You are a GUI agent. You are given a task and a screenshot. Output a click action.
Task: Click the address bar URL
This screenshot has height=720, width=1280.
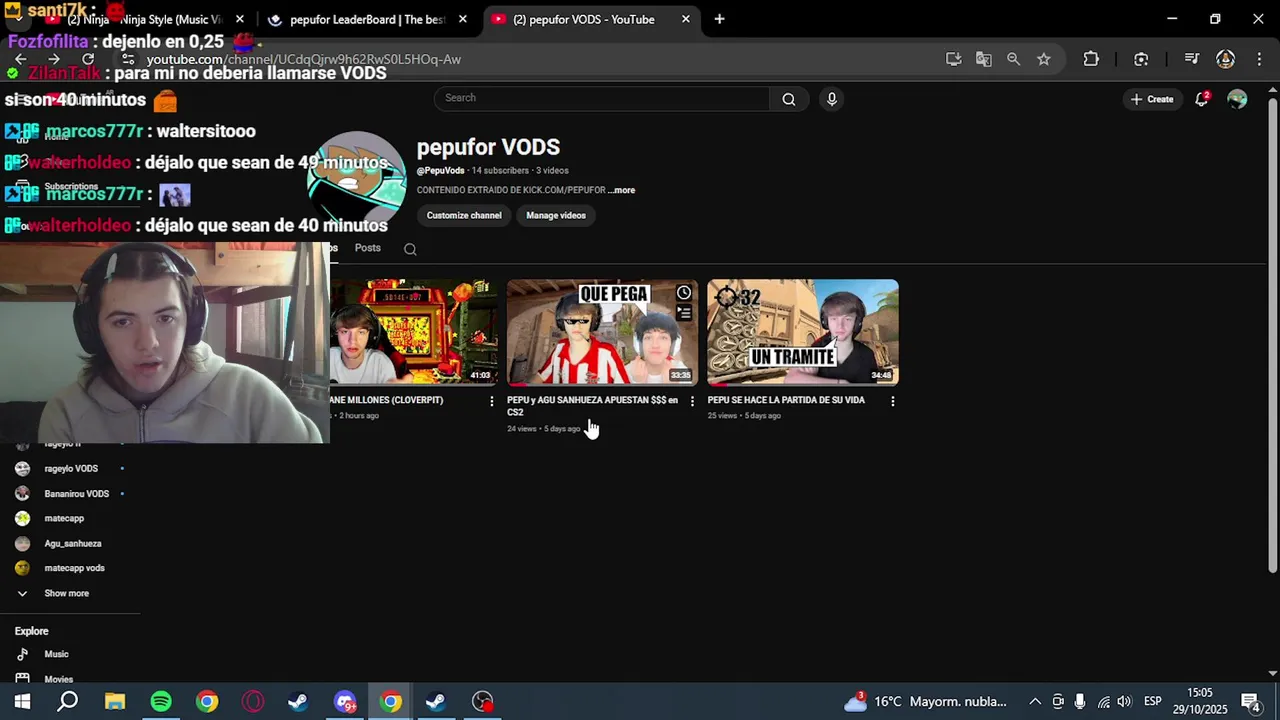[304, 59]
